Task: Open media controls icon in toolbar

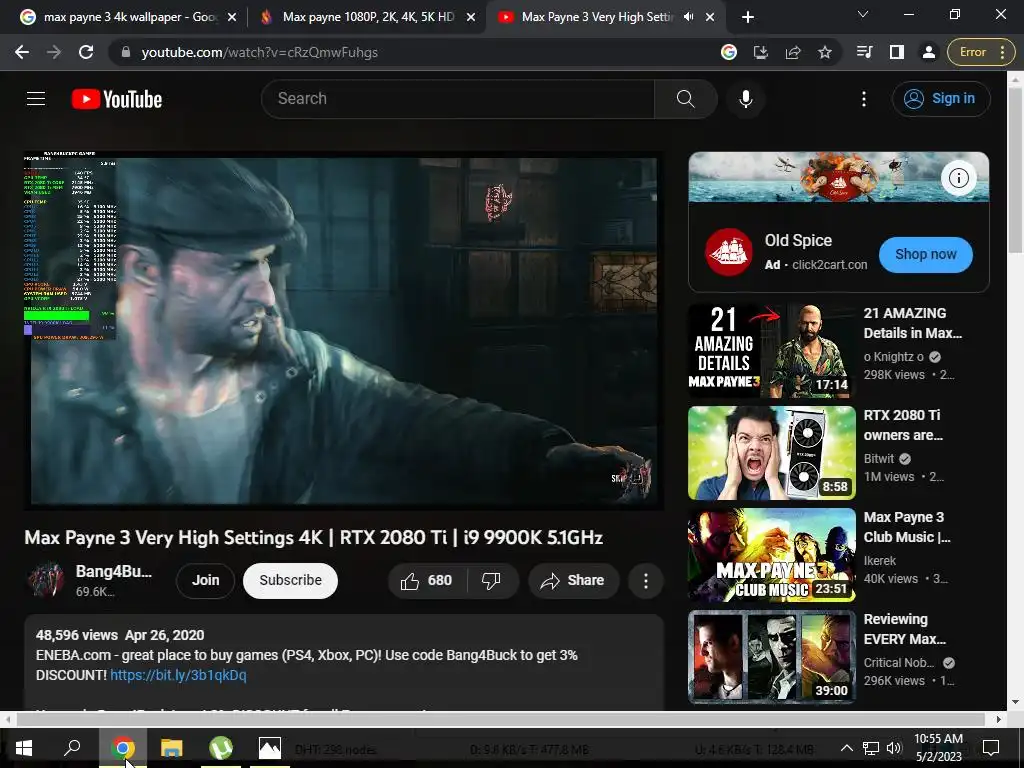Action: 865,52
